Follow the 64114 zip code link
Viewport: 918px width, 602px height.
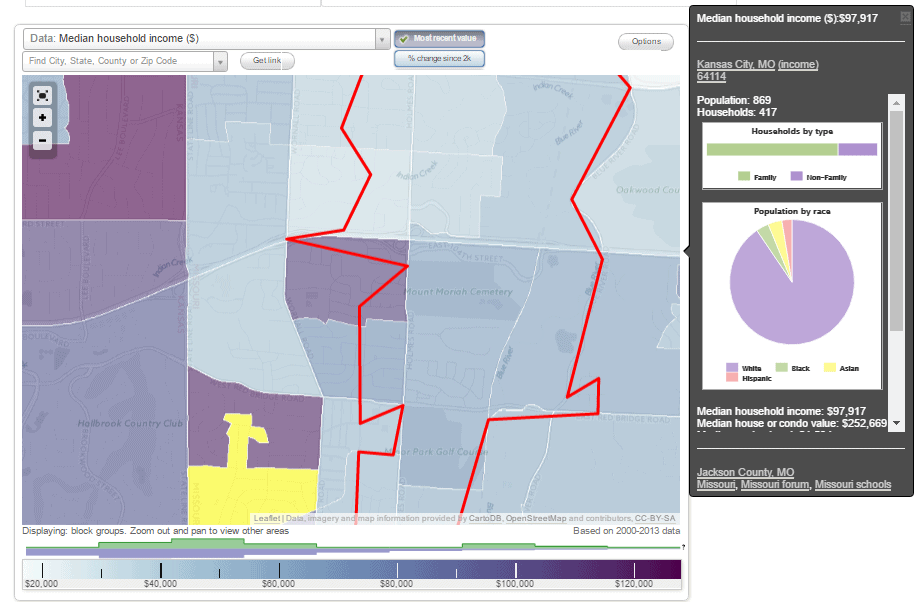(x=711, y=77)
